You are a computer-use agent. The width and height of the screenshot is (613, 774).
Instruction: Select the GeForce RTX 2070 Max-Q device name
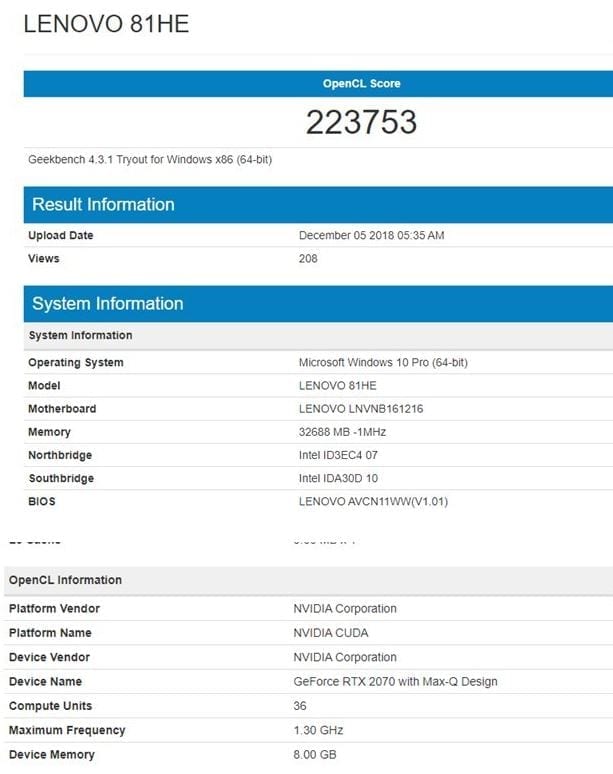(395, 682)
